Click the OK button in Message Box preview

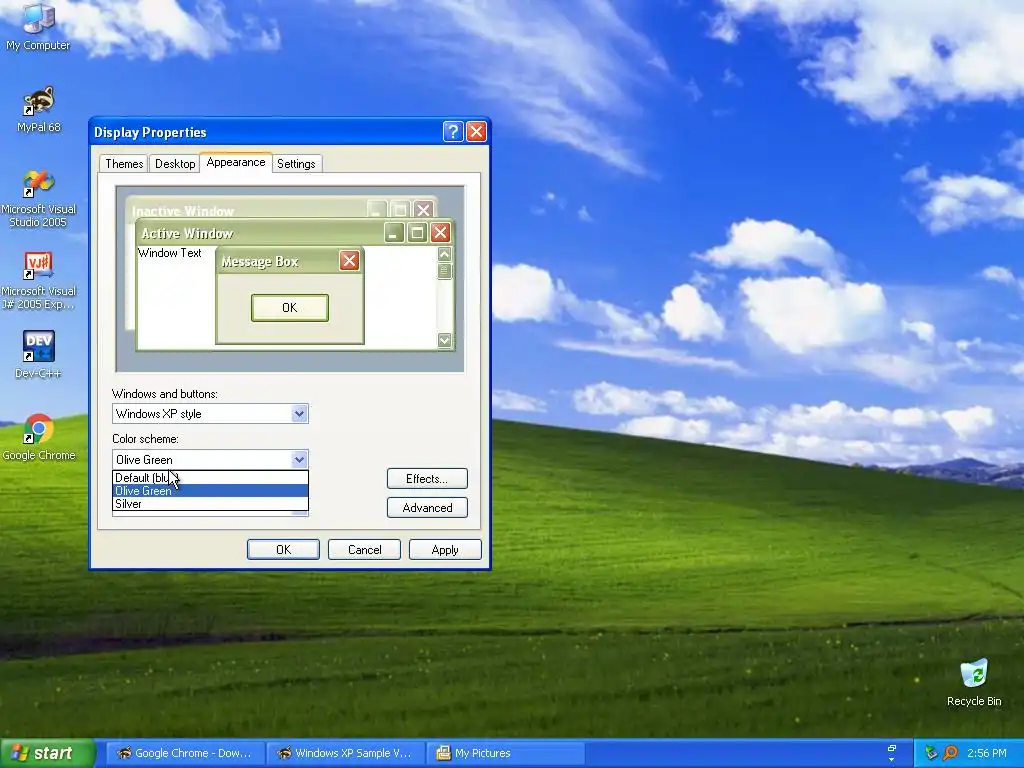(290, 308)
